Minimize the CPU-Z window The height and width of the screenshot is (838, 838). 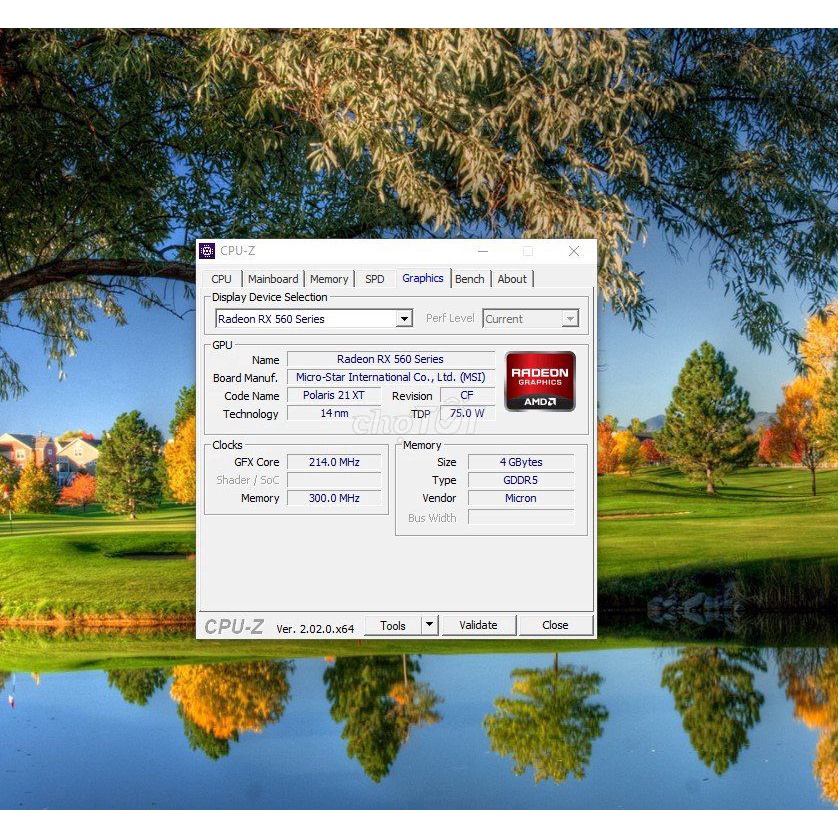tap(483, 251)
